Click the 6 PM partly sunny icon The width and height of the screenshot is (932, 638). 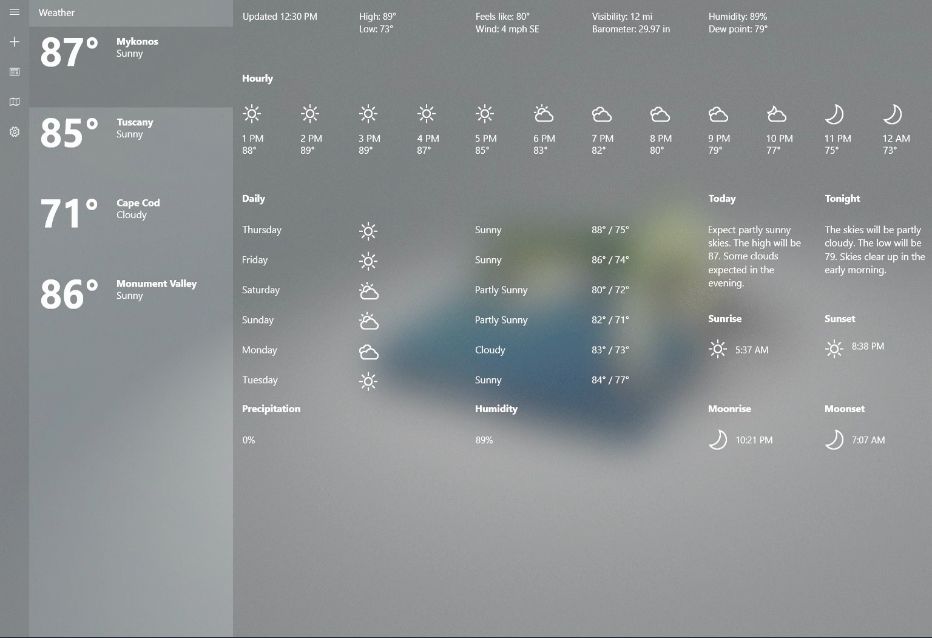(x=543, y=114)
